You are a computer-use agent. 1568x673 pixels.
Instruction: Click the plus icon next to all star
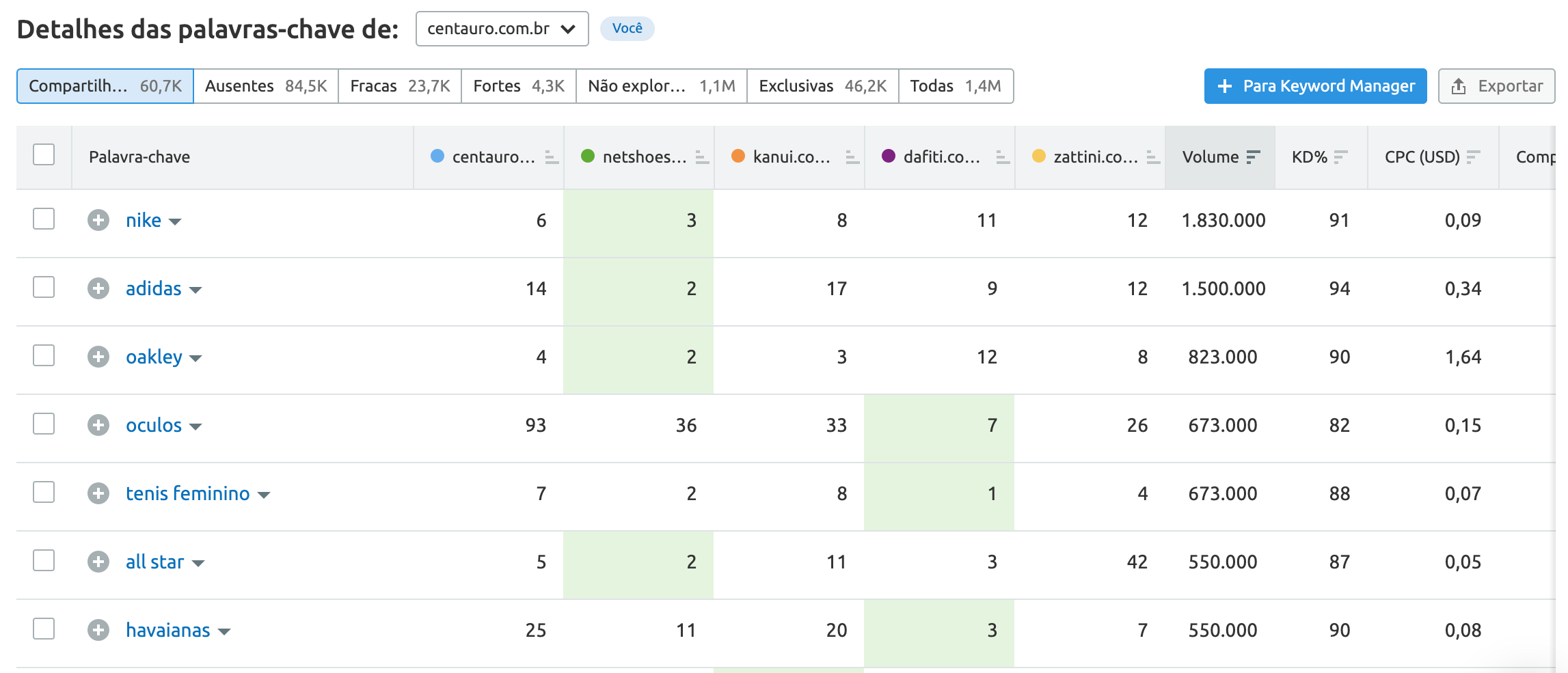[x=98, y=562]
